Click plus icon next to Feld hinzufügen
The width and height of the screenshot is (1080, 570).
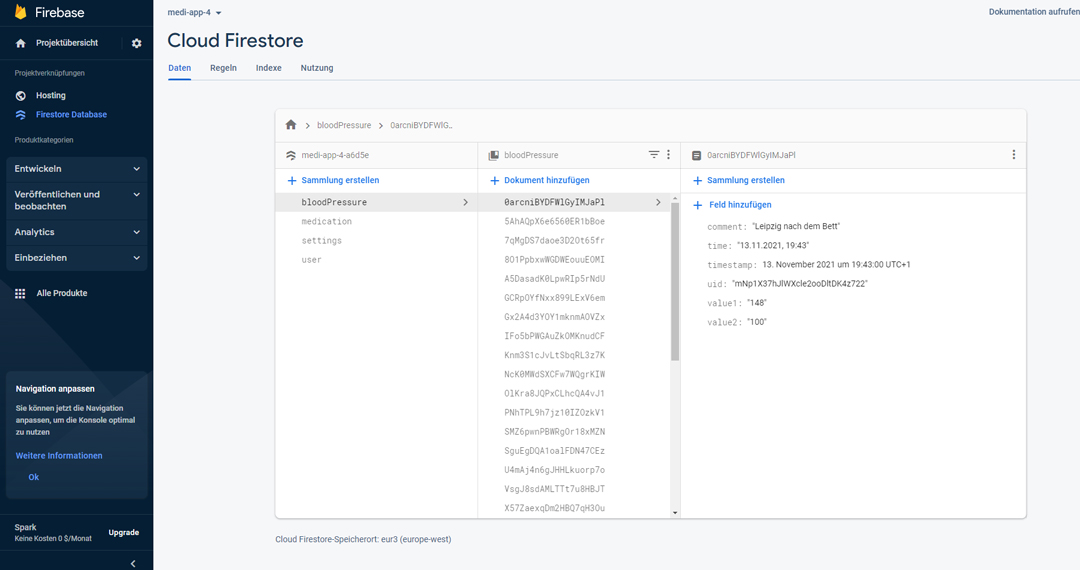[x=698, y=205]
